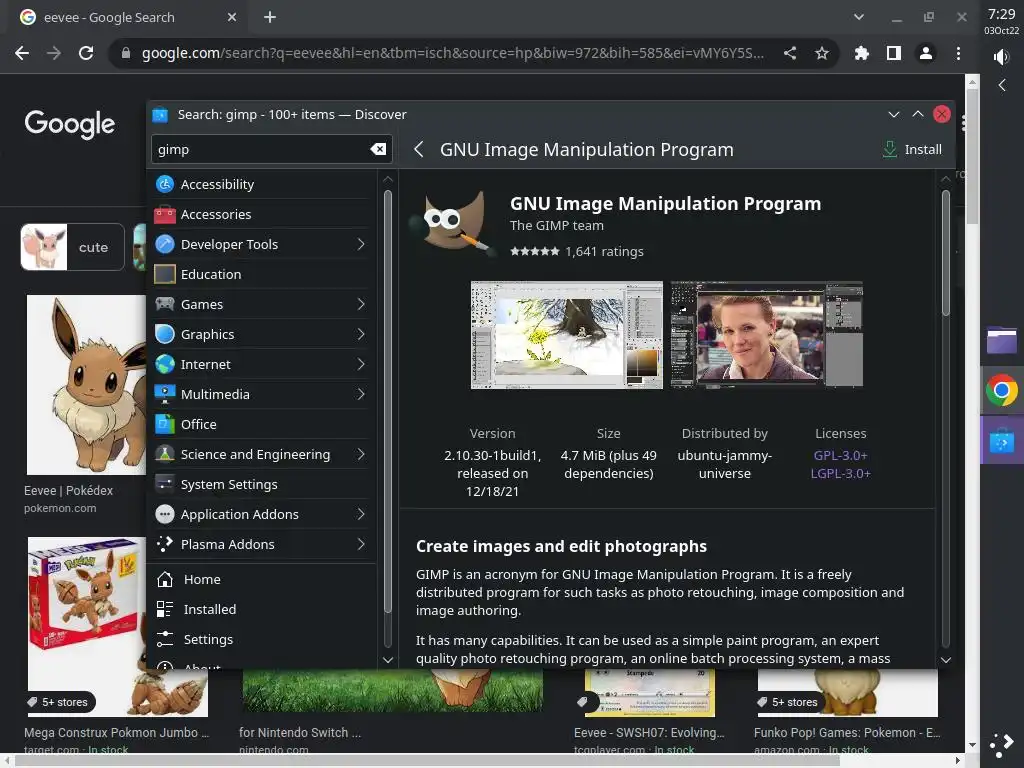Open the Accessories category

(x=261, y=214)
